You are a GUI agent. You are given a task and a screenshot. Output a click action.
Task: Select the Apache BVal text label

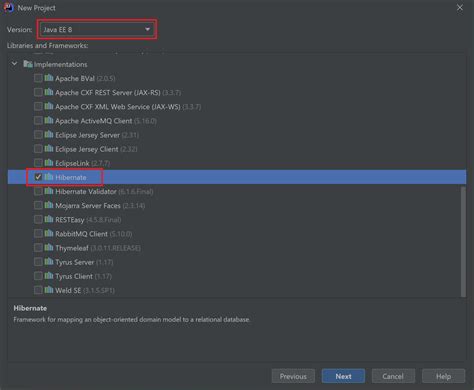tap(75, 78)
